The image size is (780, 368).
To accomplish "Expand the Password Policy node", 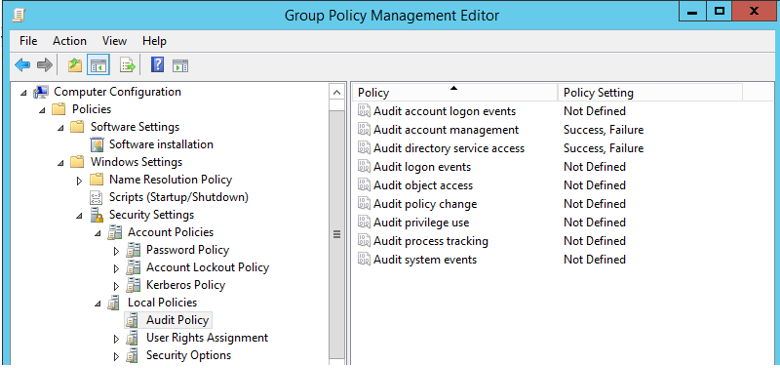I will (x=117, y=251).
